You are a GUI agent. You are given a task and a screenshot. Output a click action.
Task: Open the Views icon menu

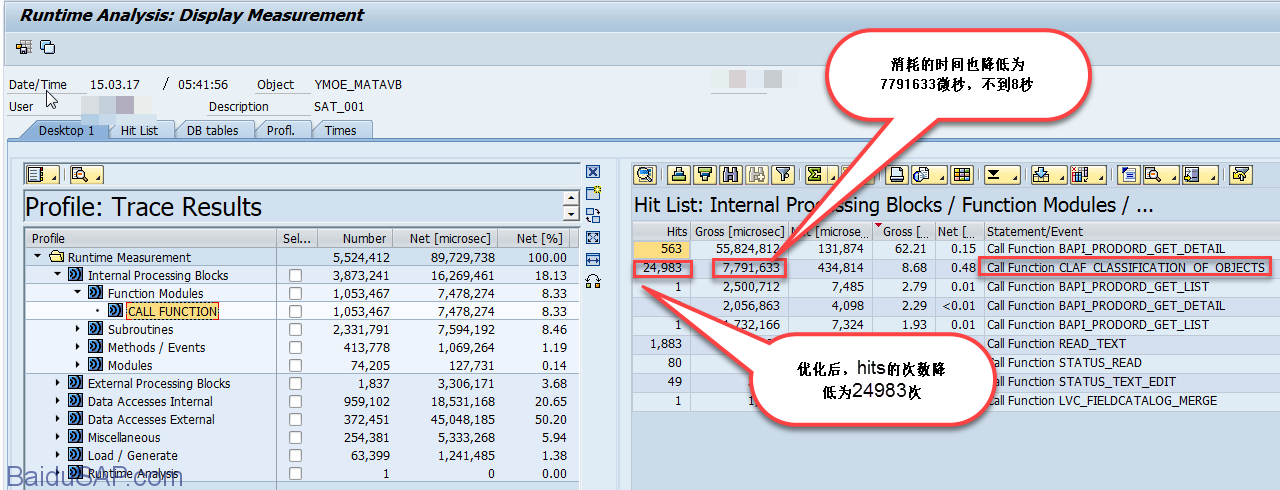(x=927, y=175)
